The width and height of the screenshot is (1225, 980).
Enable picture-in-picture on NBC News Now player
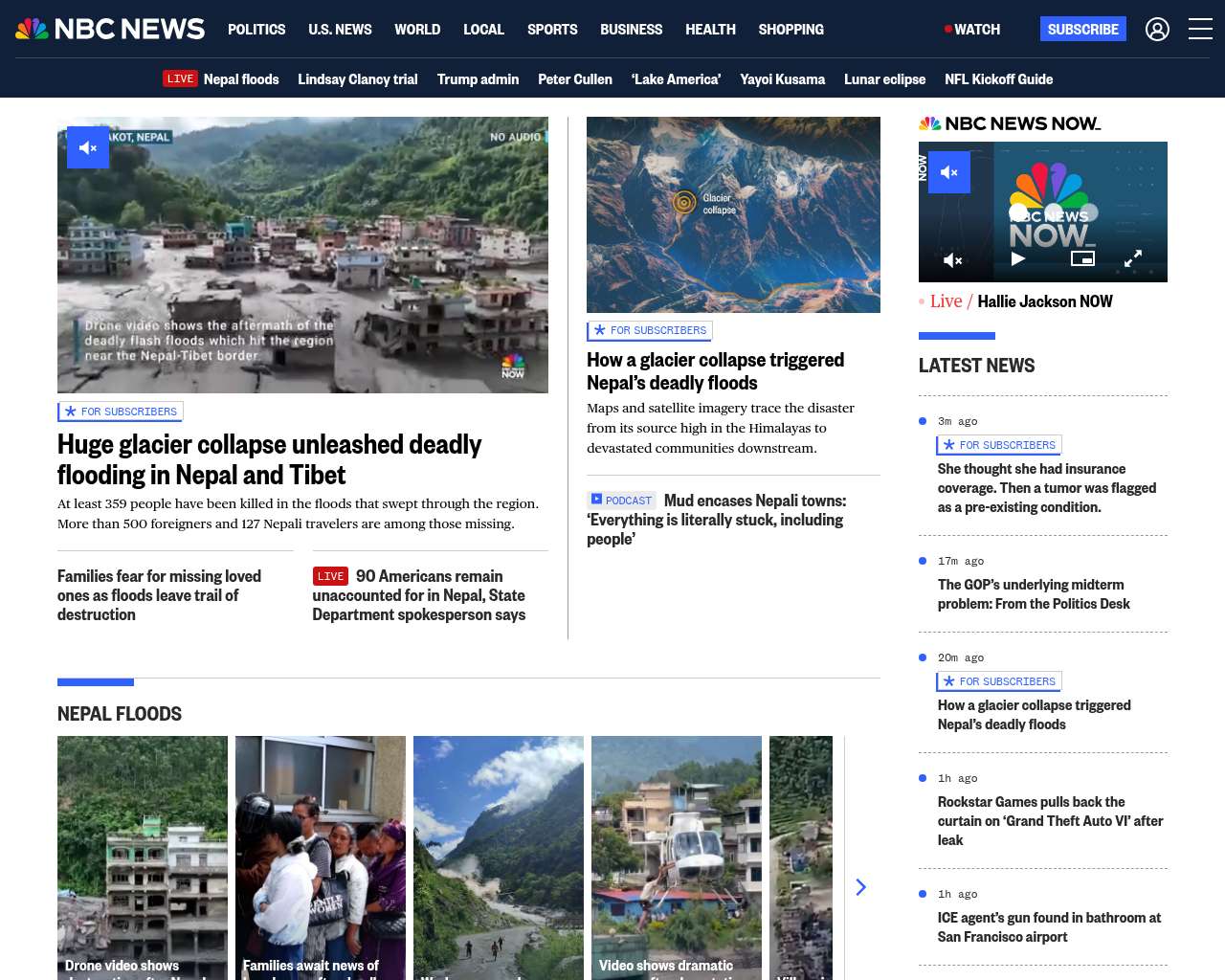pyautogui.click(x=1082, y=258)
